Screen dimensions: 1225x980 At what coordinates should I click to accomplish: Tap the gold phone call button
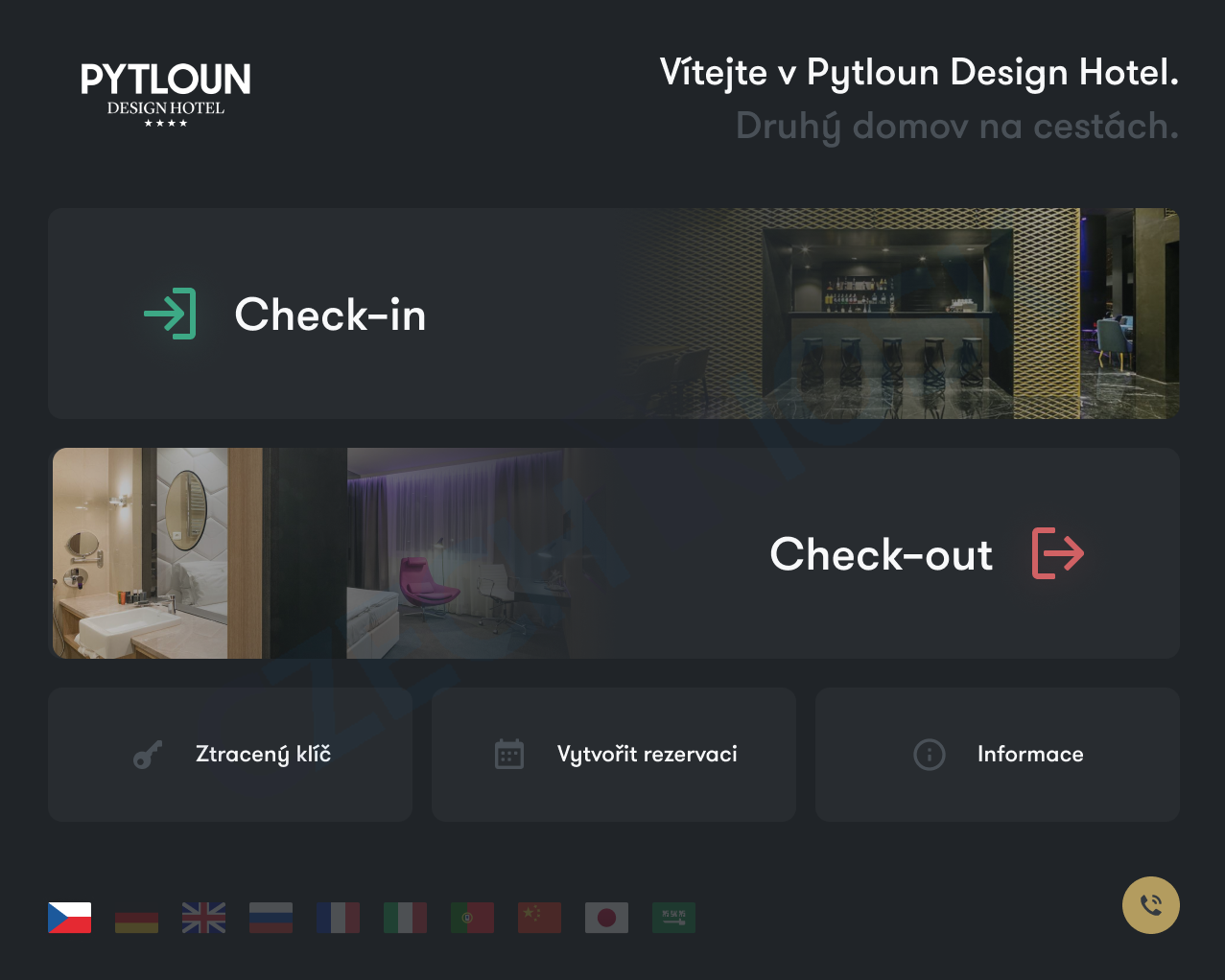click(1151, 905)
